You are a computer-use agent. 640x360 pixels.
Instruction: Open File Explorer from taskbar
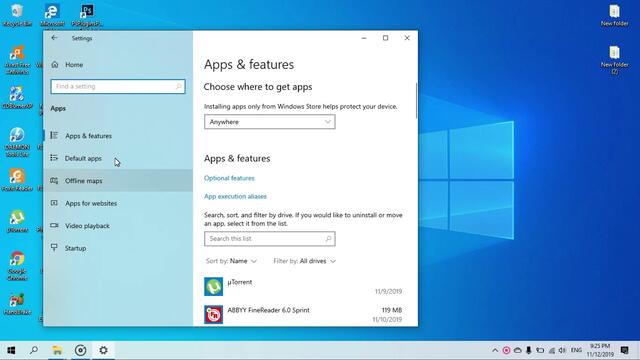click(57, 350)
